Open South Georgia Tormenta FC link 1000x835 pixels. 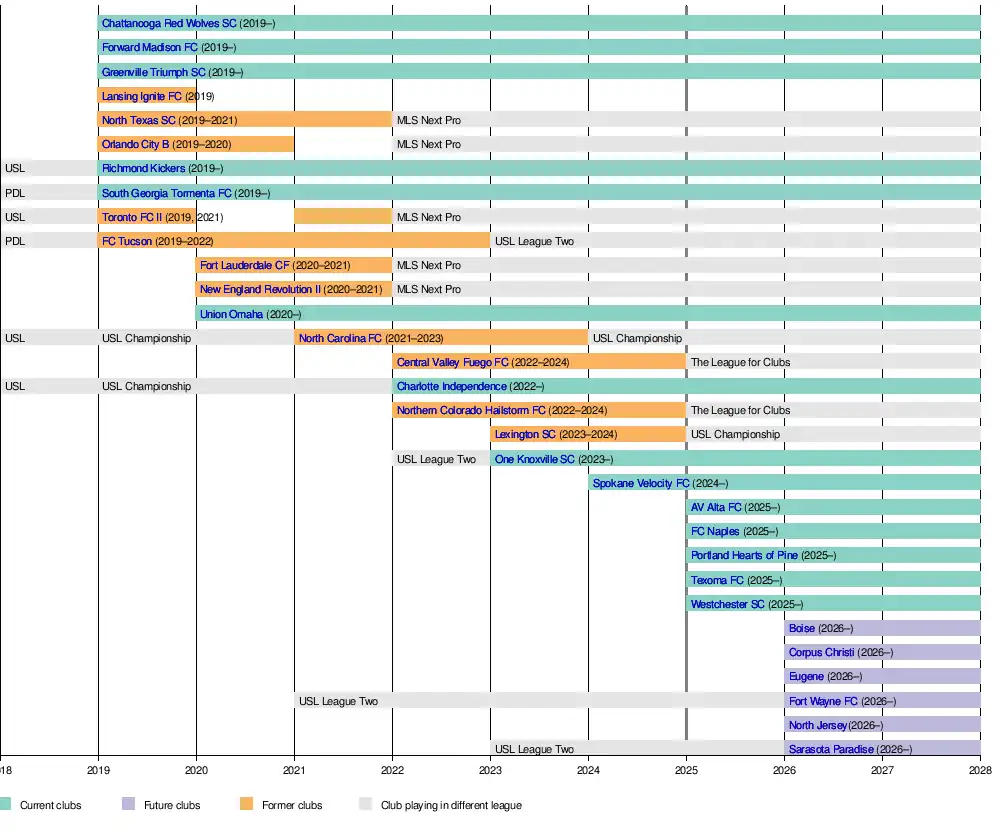click(166, 193)
